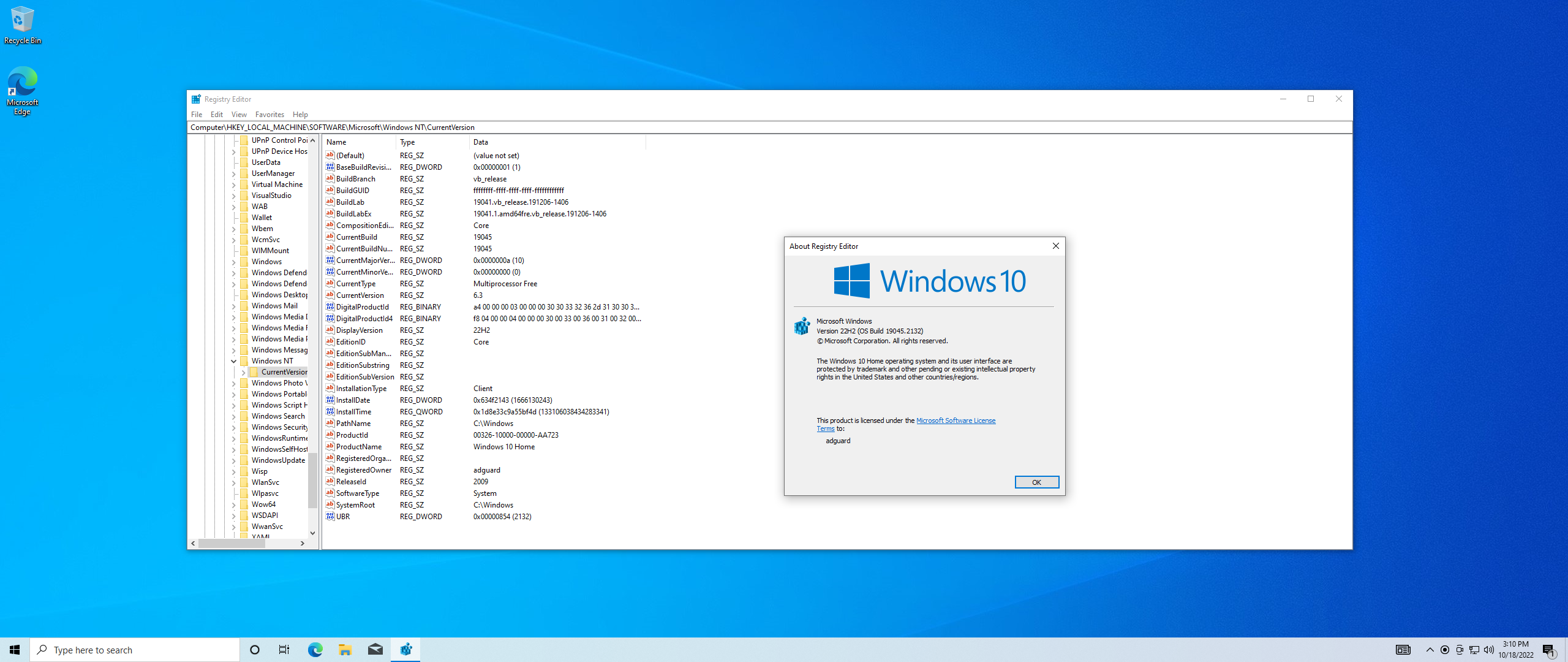
Task: Click the Windows NT folder icon
Action: (x=244, y=360)
